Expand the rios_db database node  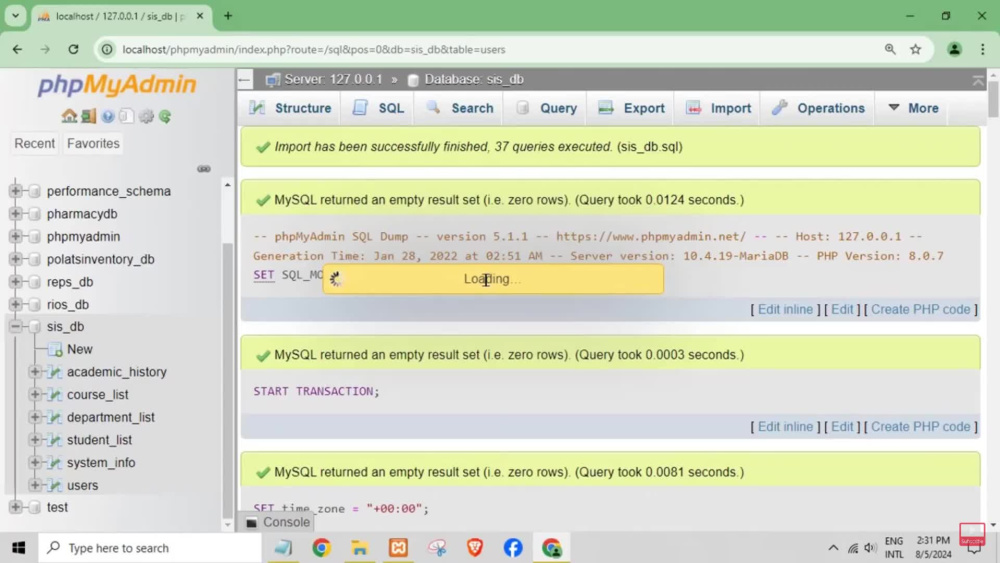pos(15,304)
